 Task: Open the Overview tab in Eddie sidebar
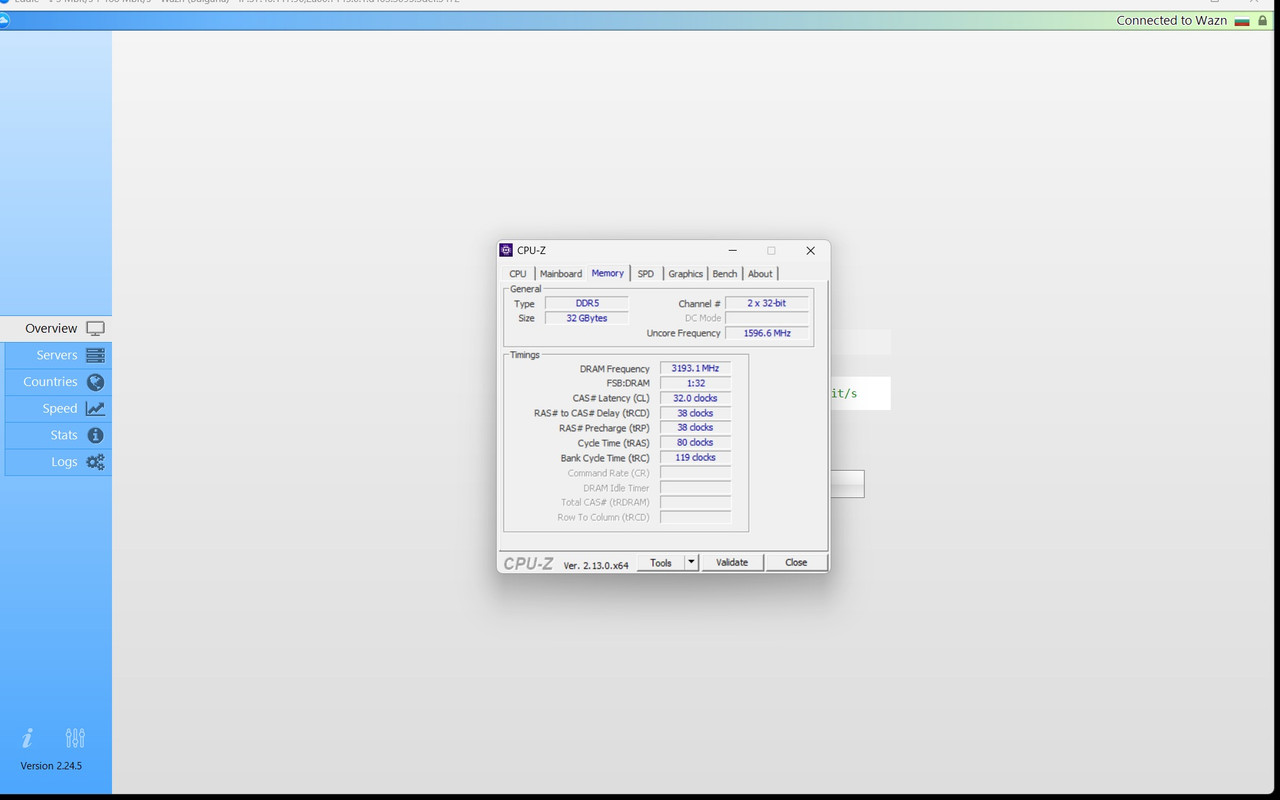(56, 328)
